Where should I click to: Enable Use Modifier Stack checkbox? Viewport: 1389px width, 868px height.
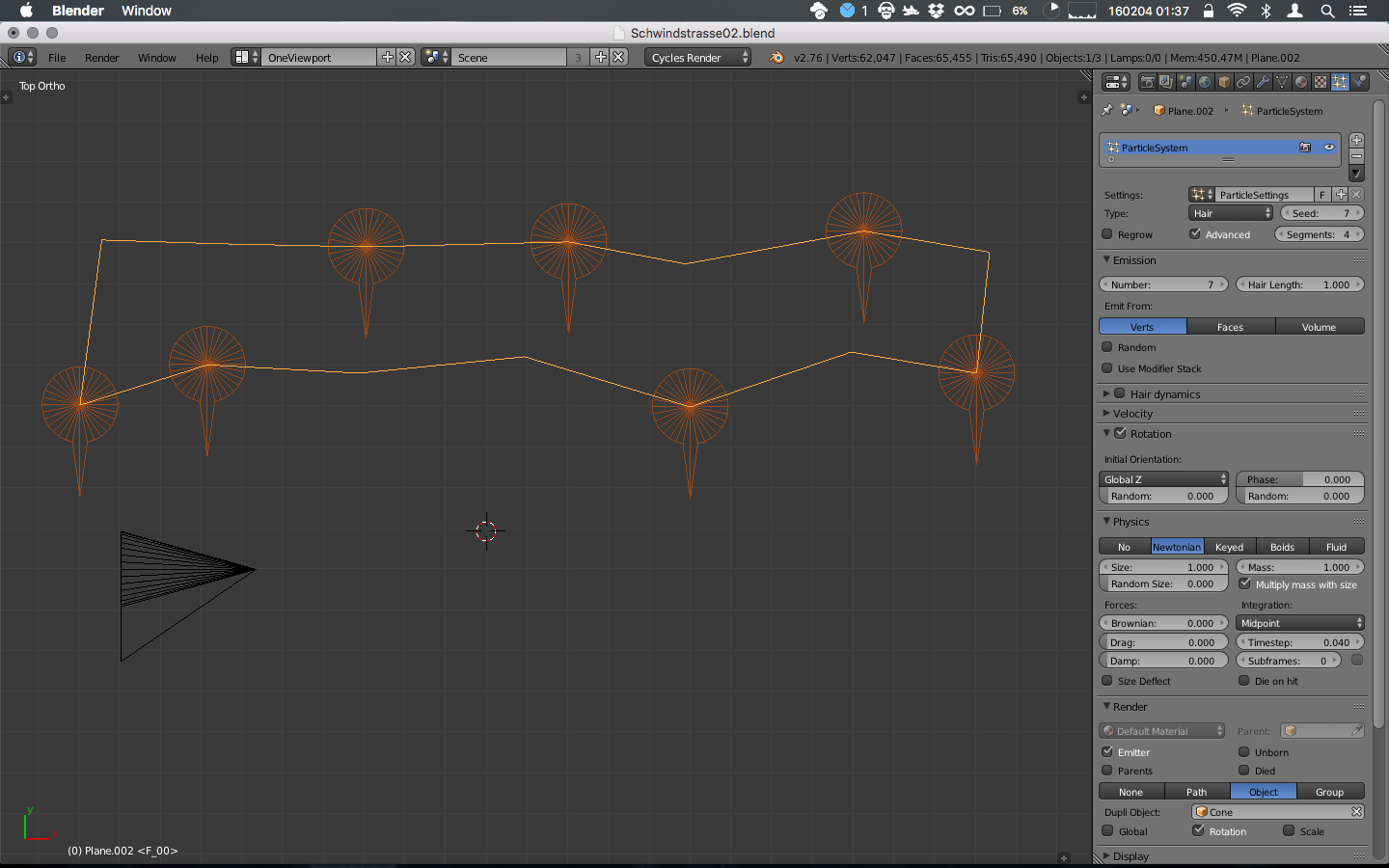point(1107,368)
